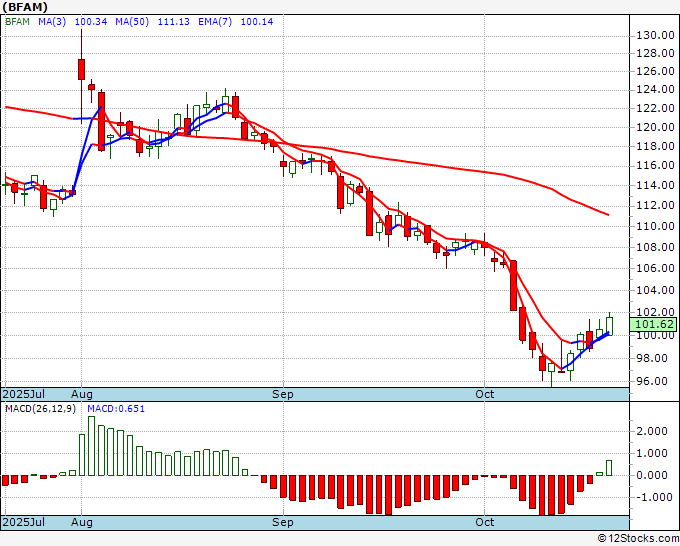Viewport: 680px width, 546px height.
Task: Click the 128.00 price axis label
Action: click(x=655, y=53)
